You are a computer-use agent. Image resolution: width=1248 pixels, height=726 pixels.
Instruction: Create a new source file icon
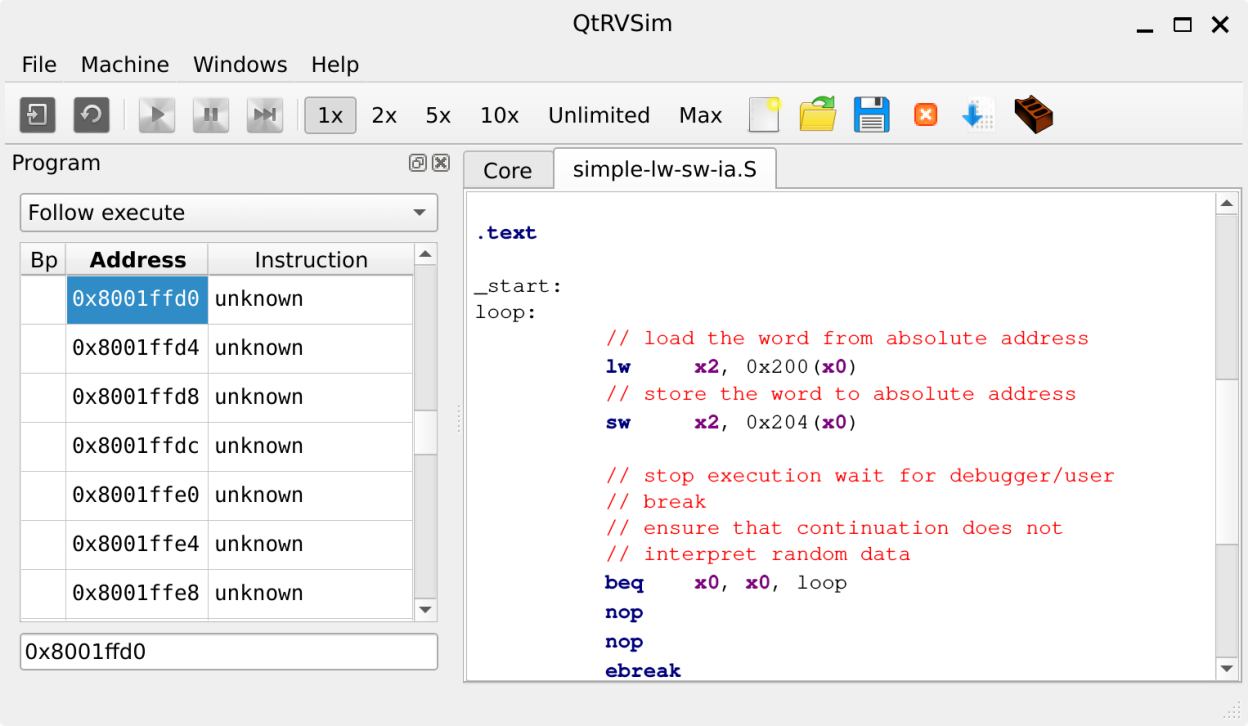pos(764,115)
